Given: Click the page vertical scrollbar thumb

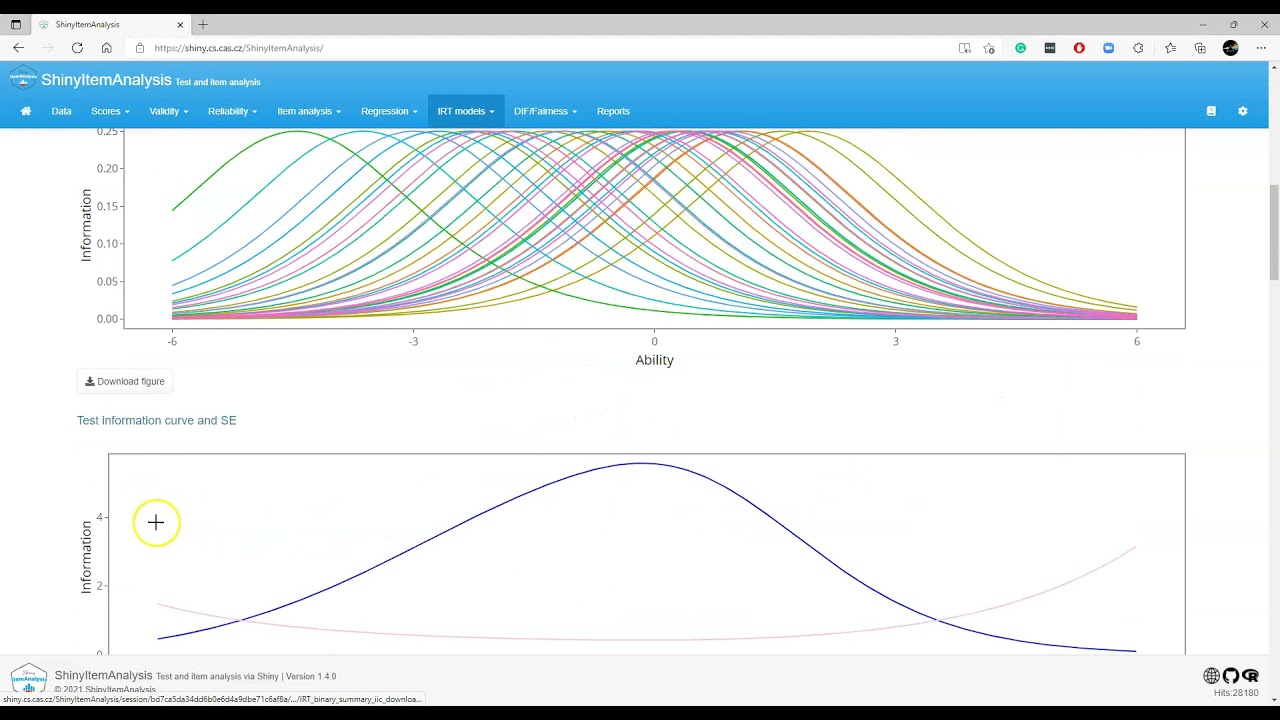Looking at the screenshot, I should tap(1274, 232).
